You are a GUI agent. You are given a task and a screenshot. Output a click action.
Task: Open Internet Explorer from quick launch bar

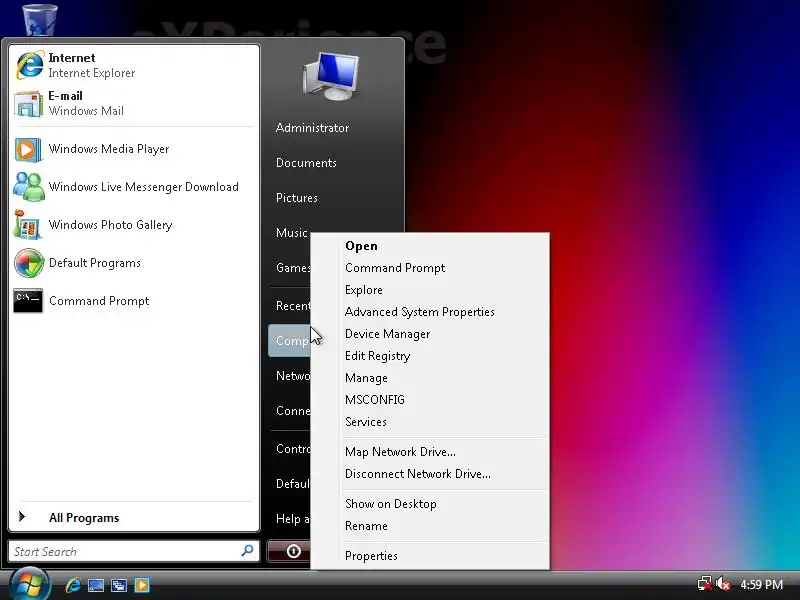73,584
